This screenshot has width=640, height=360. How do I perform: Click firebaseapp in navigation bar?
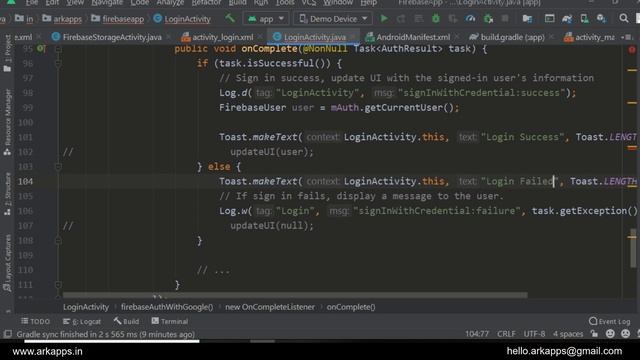(x=118, y=19)
